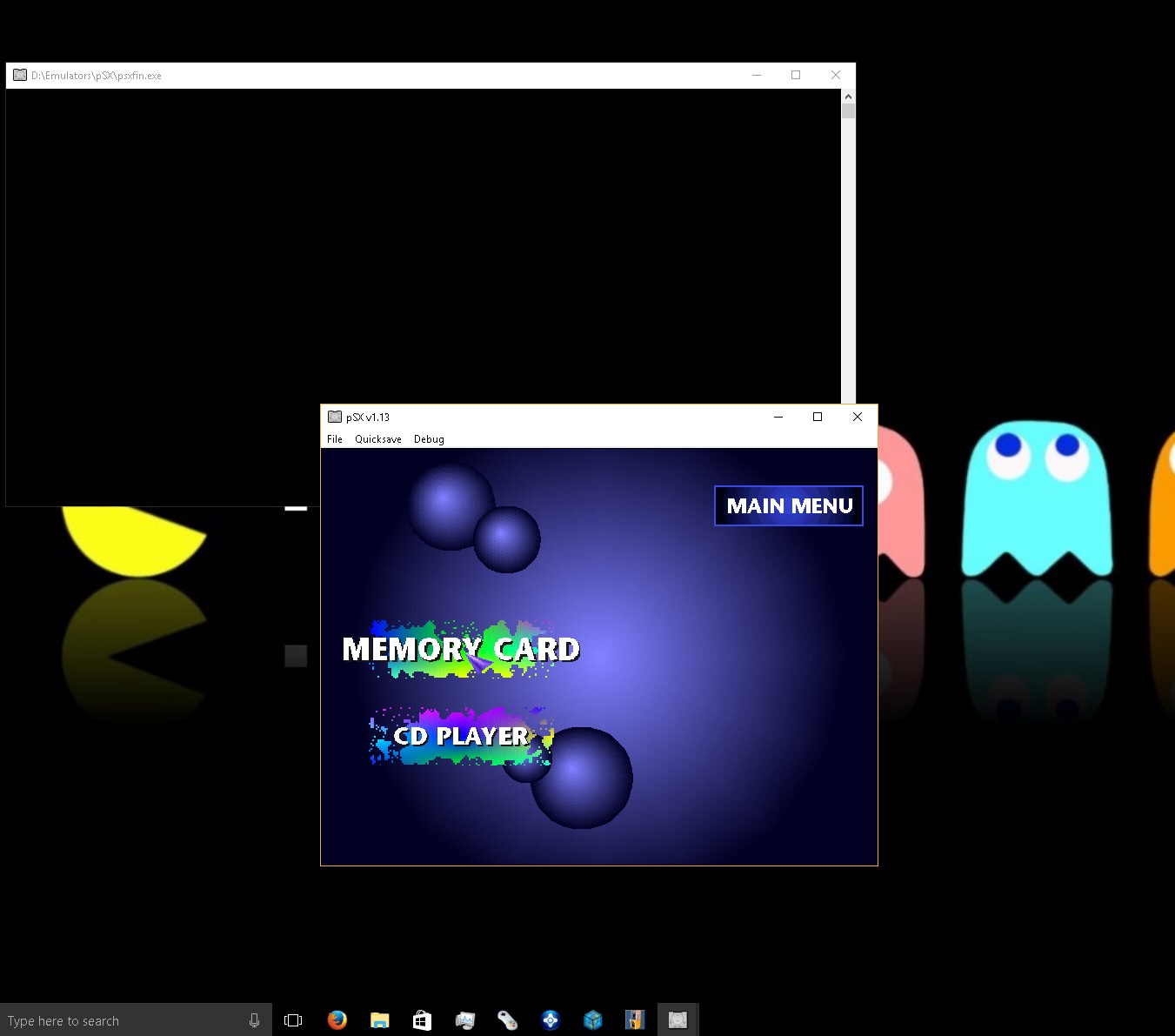Open the Quicksave menu
The width and height of the screenshot is (1175, 1036).
pos(378,439)
